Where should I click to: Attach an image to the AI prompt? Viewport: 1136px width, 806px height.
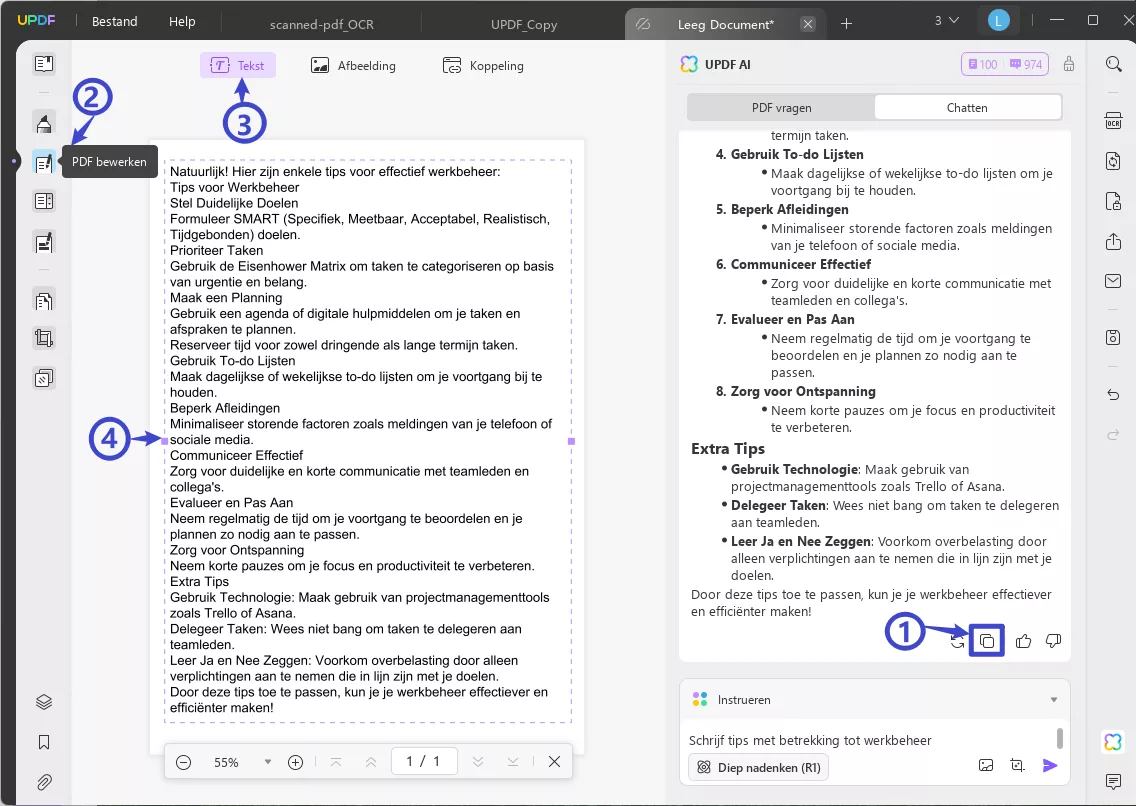pyautogui.click(x=986, y=765)
